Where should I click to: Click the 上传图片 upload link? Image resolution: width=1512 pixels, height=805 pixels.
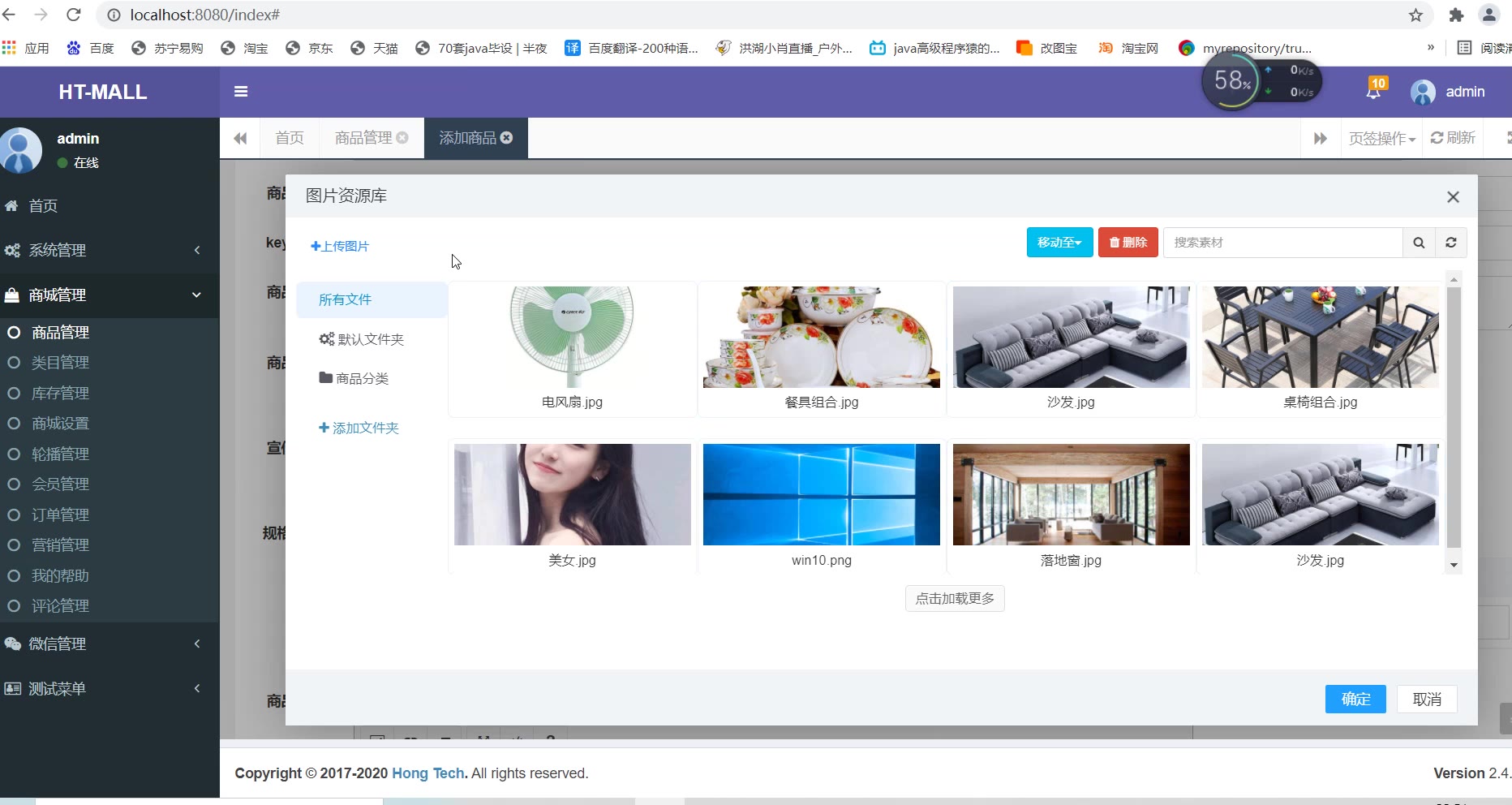340,246
